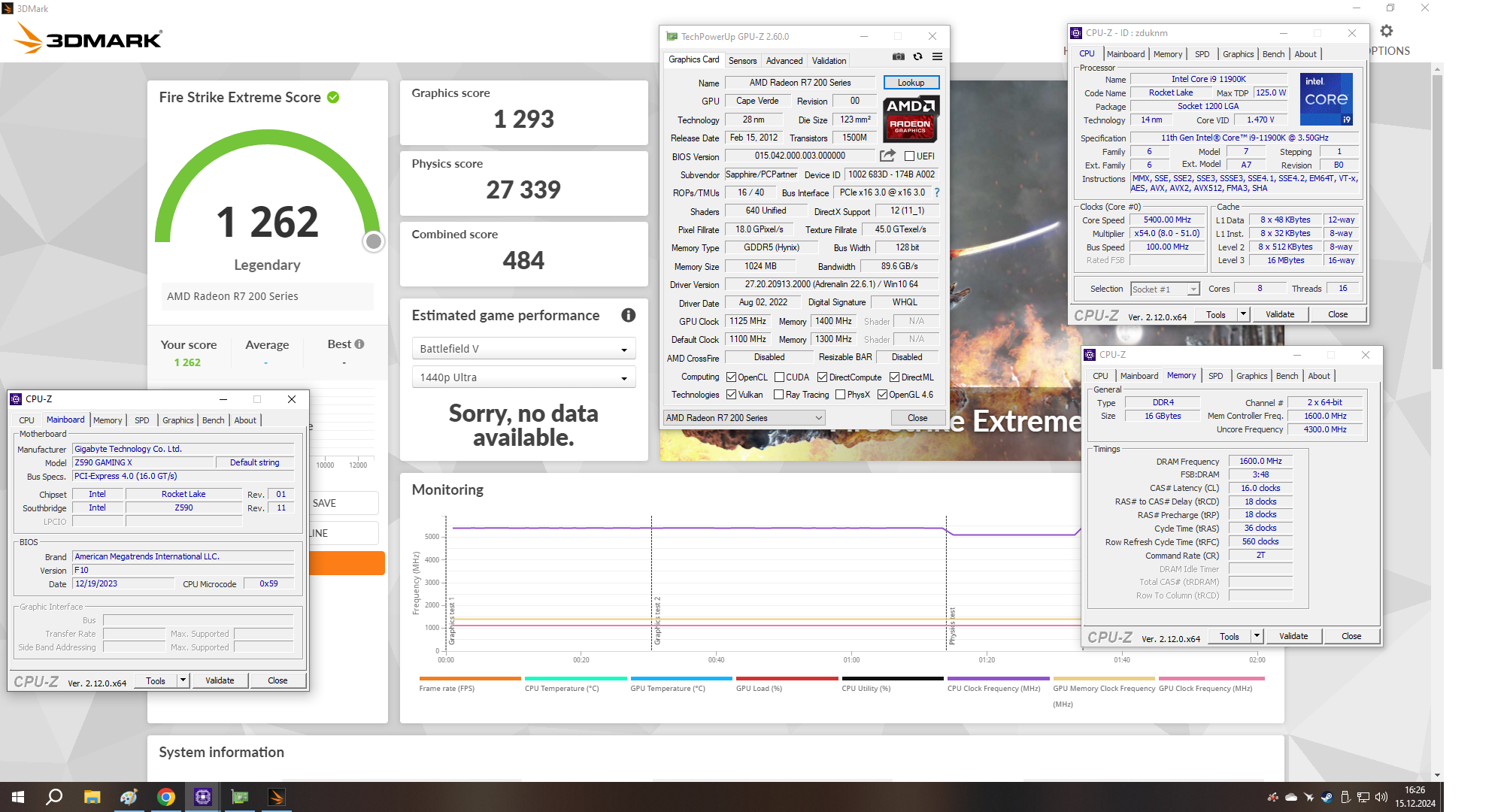Open the GPU-Z hamburger menu icon

pyautogui.click(x=937, y=56)
